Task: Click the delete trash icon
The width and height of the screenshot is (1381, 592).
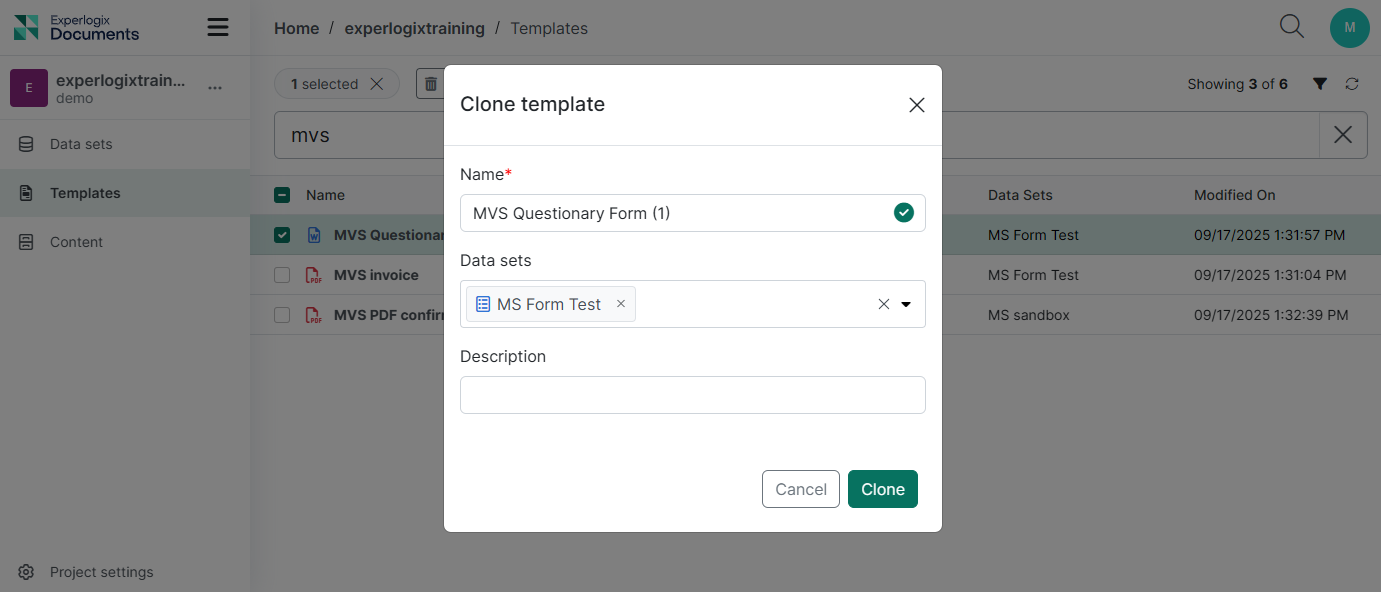Action: coord(431,84)
